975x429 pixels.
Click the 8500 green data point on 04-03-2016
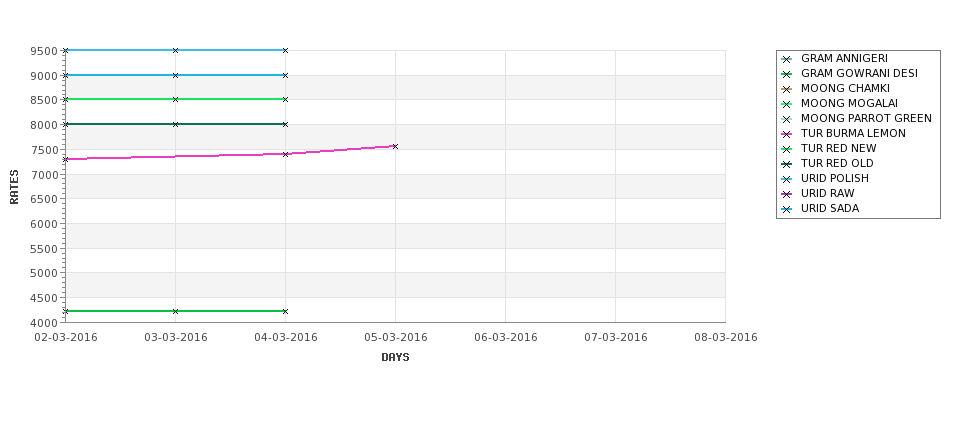coord(285,99)
